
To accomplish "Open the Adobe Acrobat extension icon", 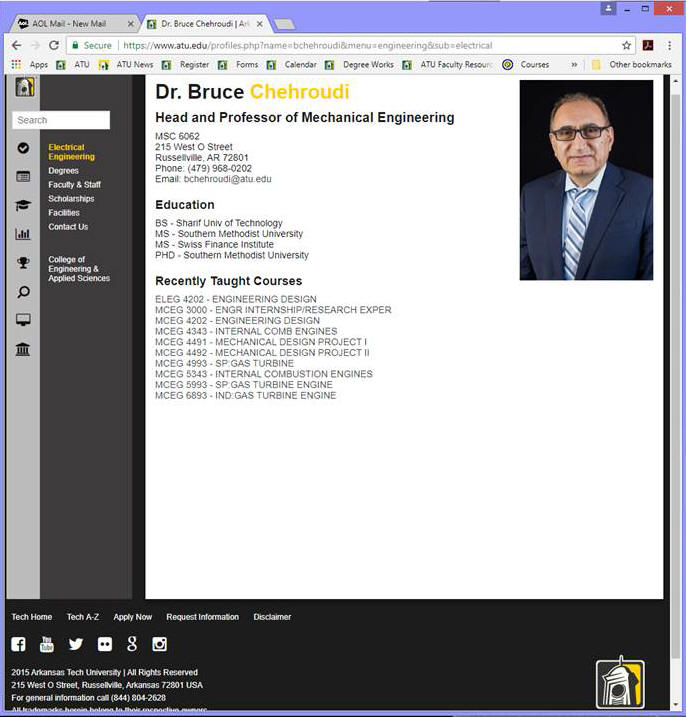I will [648, 45].
